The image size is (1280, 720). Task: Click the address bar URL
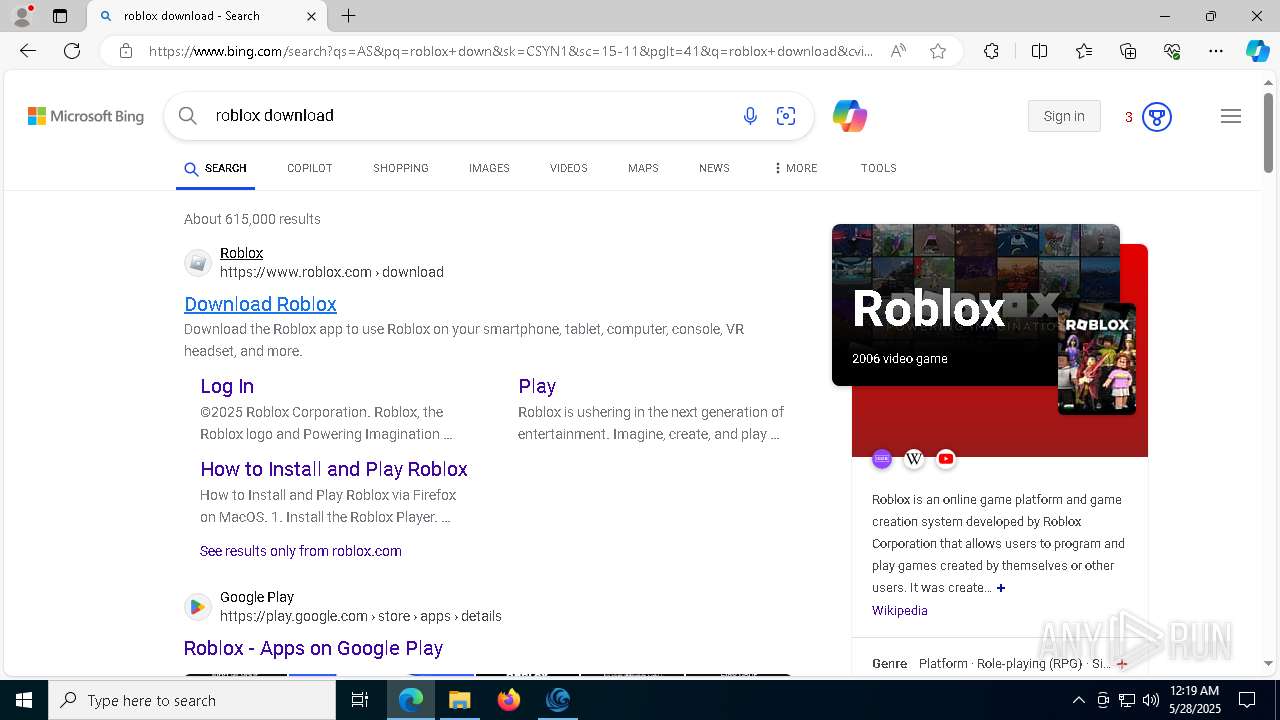tap(511, 51)
